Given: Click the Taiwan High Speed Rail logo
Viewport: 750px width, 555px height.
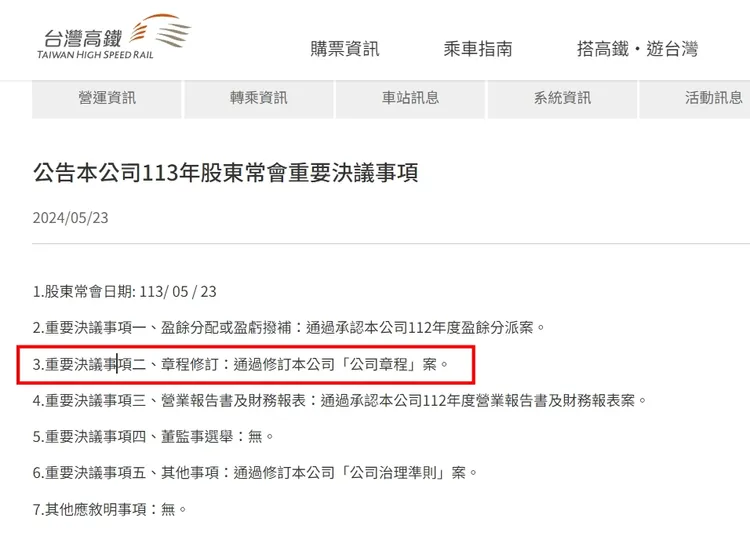Looking at the screenshot, I should pyautogui.click(x=114, y=37).
